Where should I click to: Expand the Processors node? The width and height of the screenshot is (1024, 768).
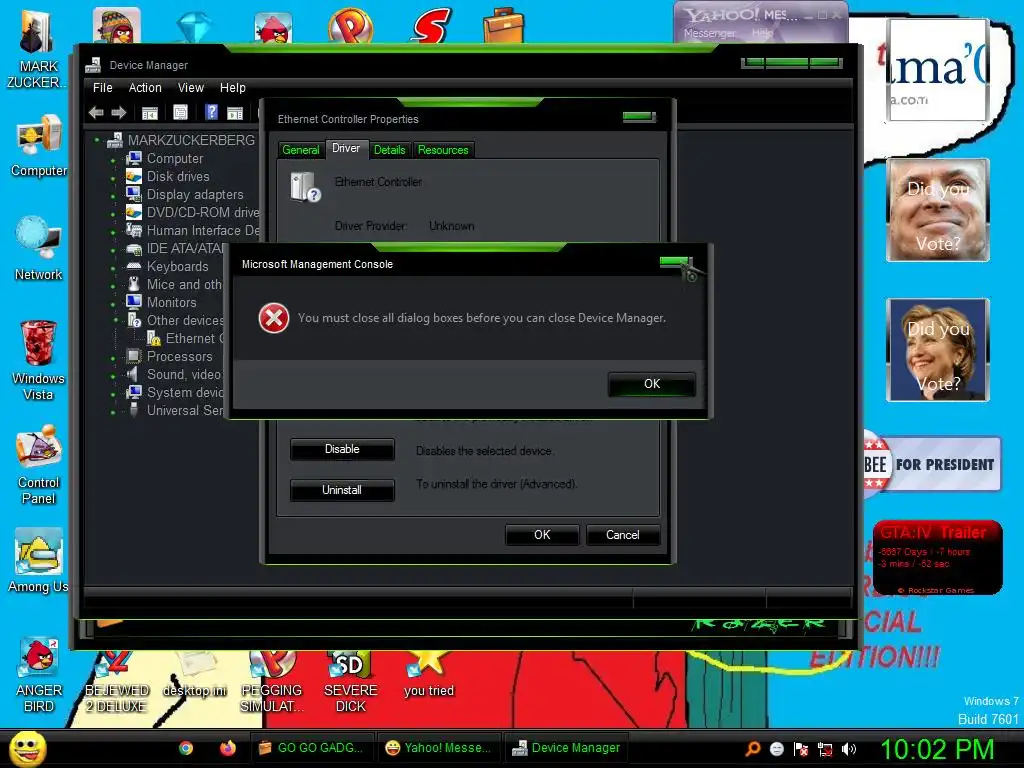point(113,358)
